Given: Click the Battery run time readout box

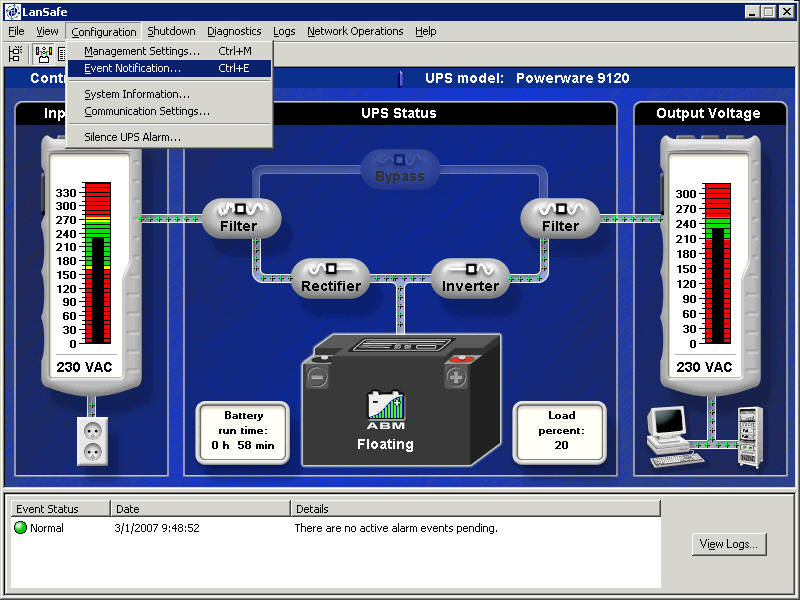Looking at the screenshot, I should coord(243,433).
